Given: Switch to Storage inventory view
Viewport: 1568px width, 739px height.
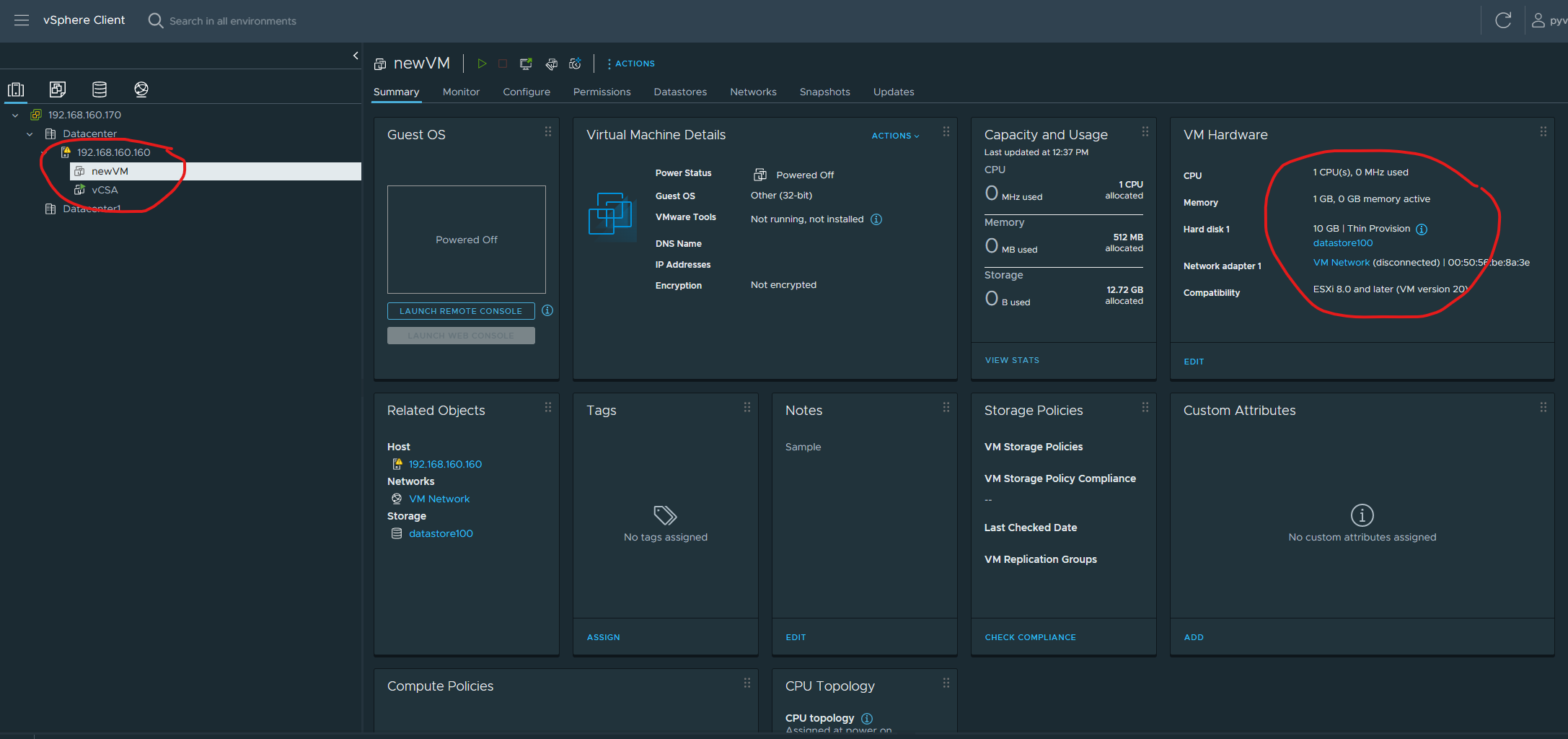Looking at the screenshot, I should 100,89.
